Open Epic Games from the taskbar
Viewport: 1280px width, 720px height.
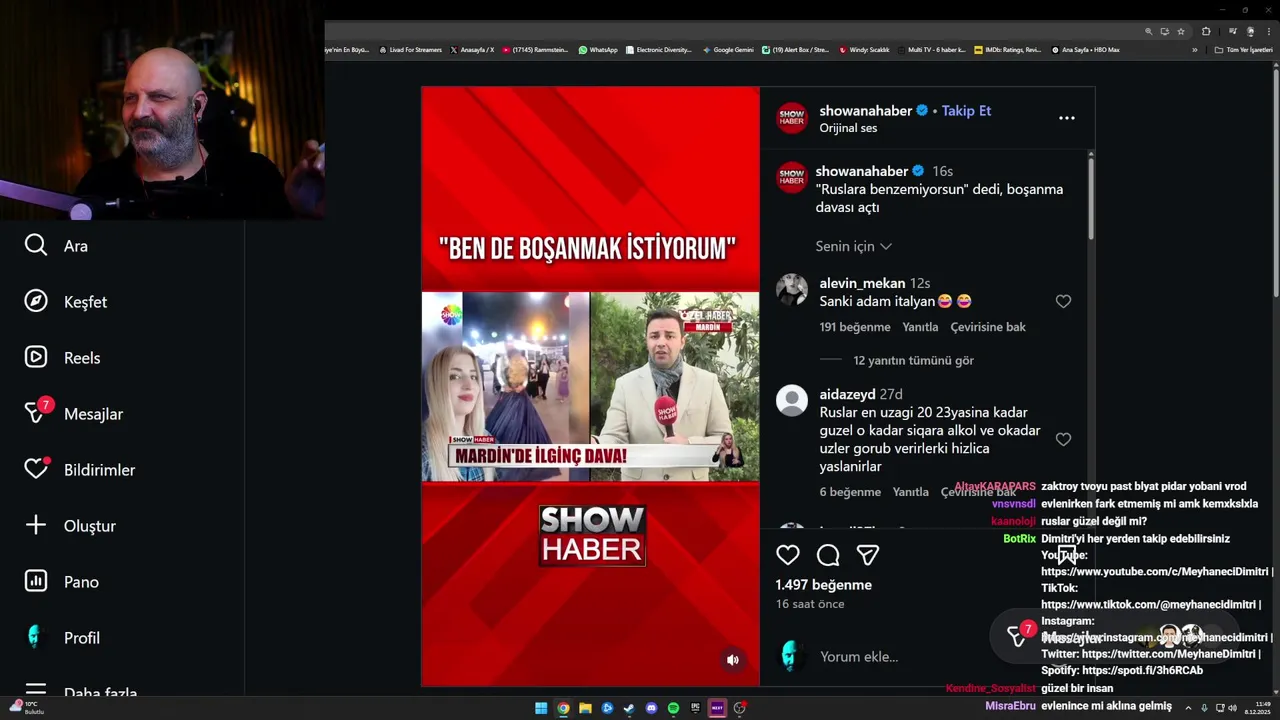coord(695,708)
